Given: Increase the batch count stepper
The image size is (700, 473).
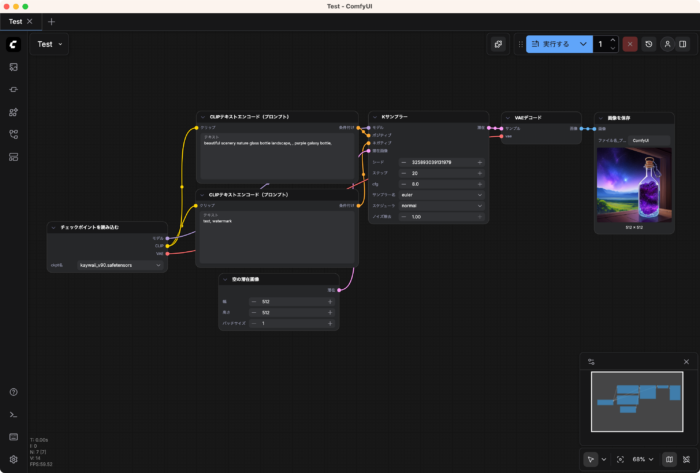Looking at the screenshot, I should [613, 40].
